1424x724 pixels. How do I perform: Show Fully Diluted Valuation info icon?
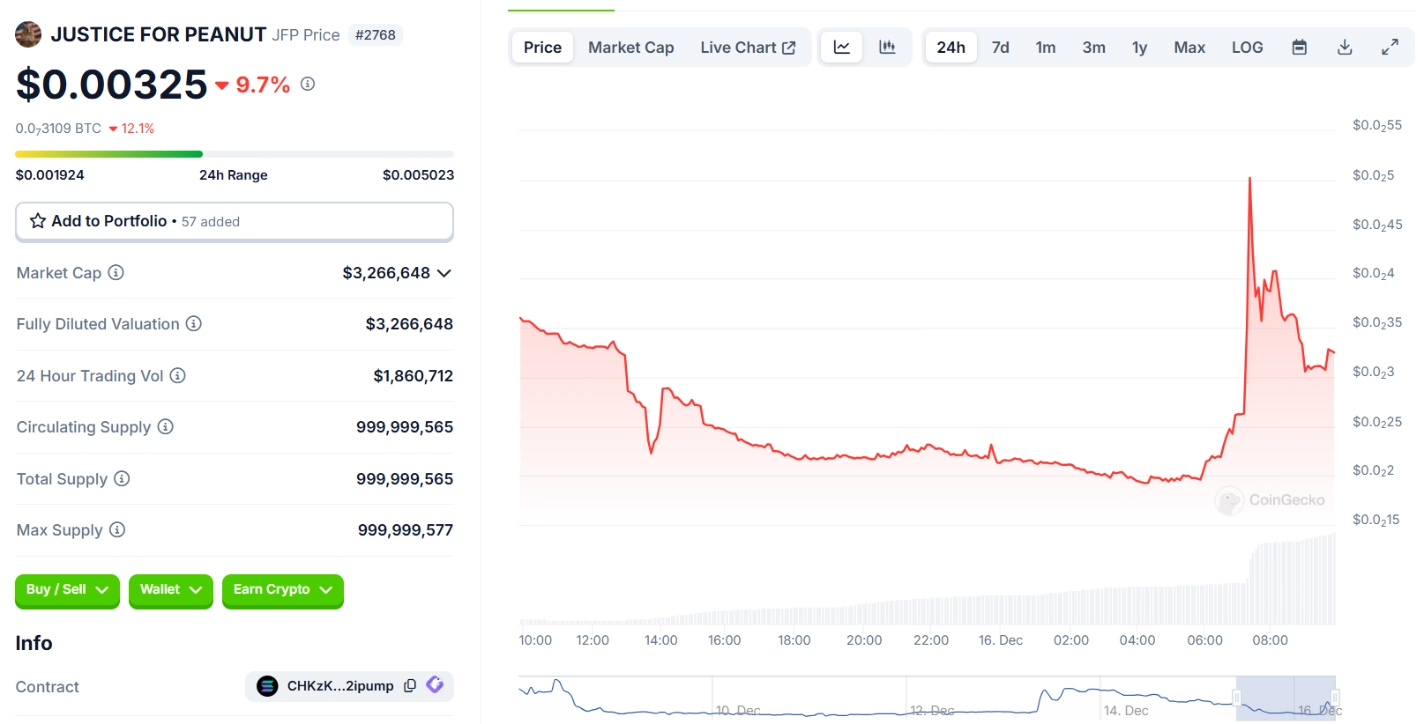point(194,324)
